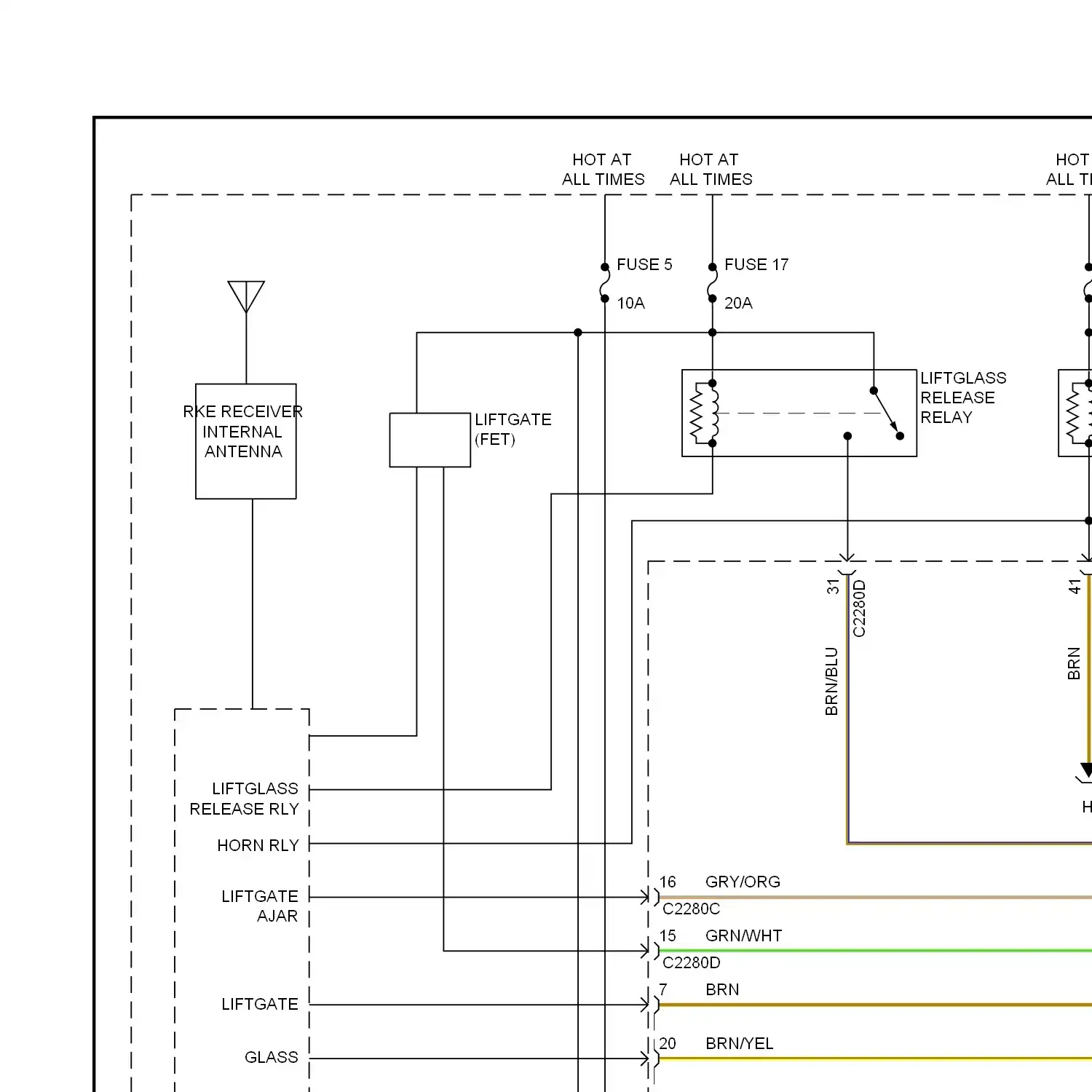
Task: Click the vertical BRN label near pin 41
Action: (x=1073, y=663)
